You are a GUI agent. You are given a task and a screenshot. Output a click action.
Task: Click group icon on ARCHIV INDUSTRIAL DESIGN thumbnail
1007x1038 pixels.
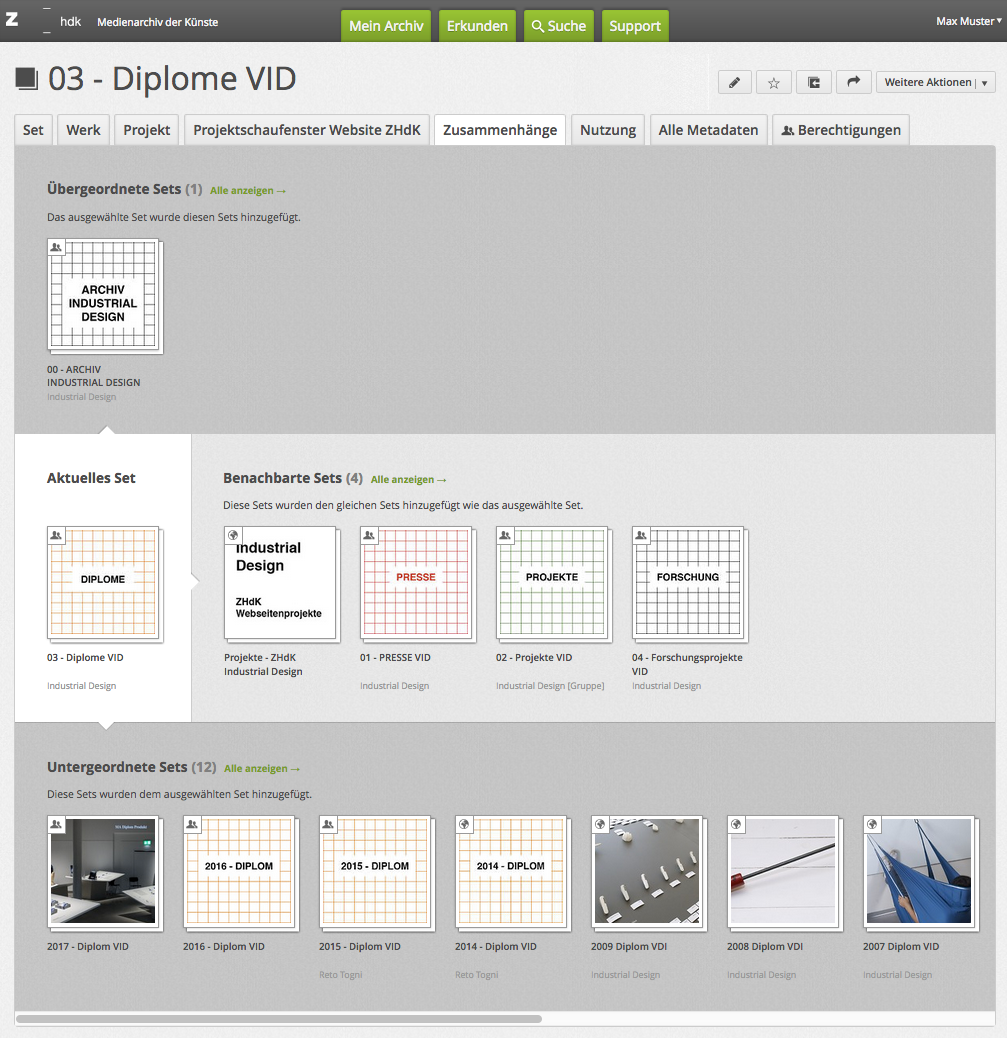point(56,247)
